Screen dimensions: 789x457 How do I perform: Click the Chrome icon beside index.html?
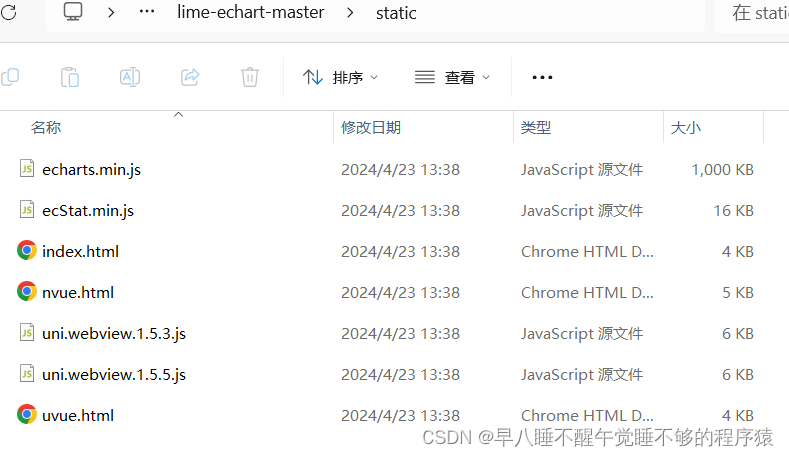(27, 251)
